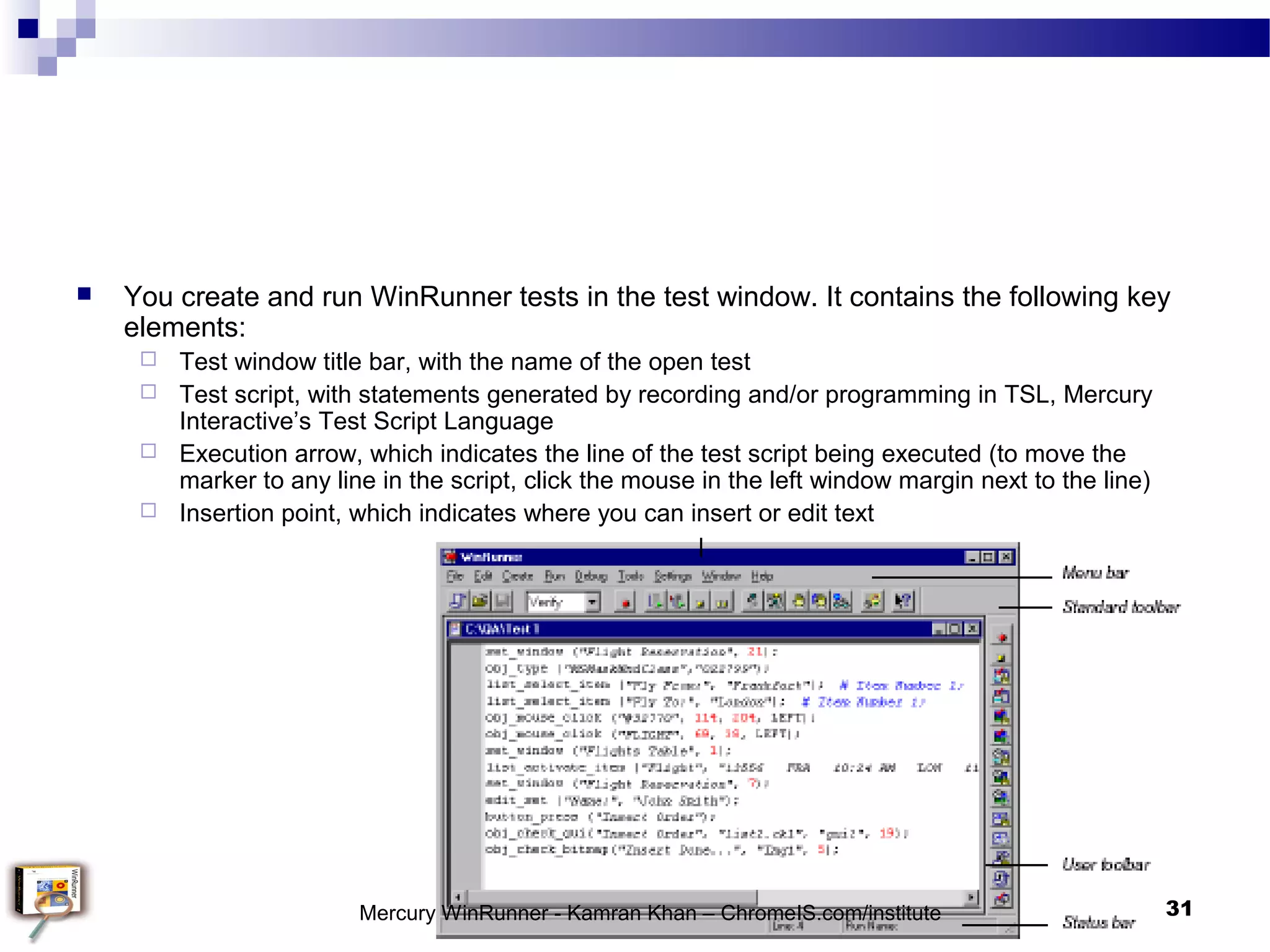Click the edit_set "Name:" script line

click(x=612, y=801)
